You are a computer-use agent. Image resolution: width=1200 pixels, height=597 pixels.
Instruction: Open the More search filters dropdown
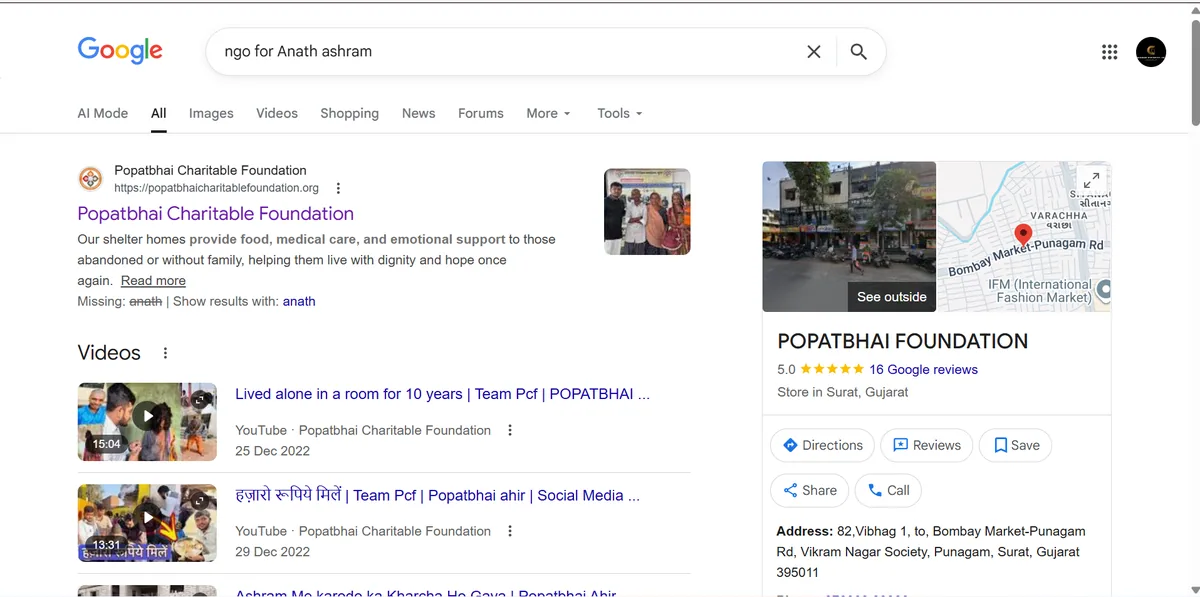[548, 113]
